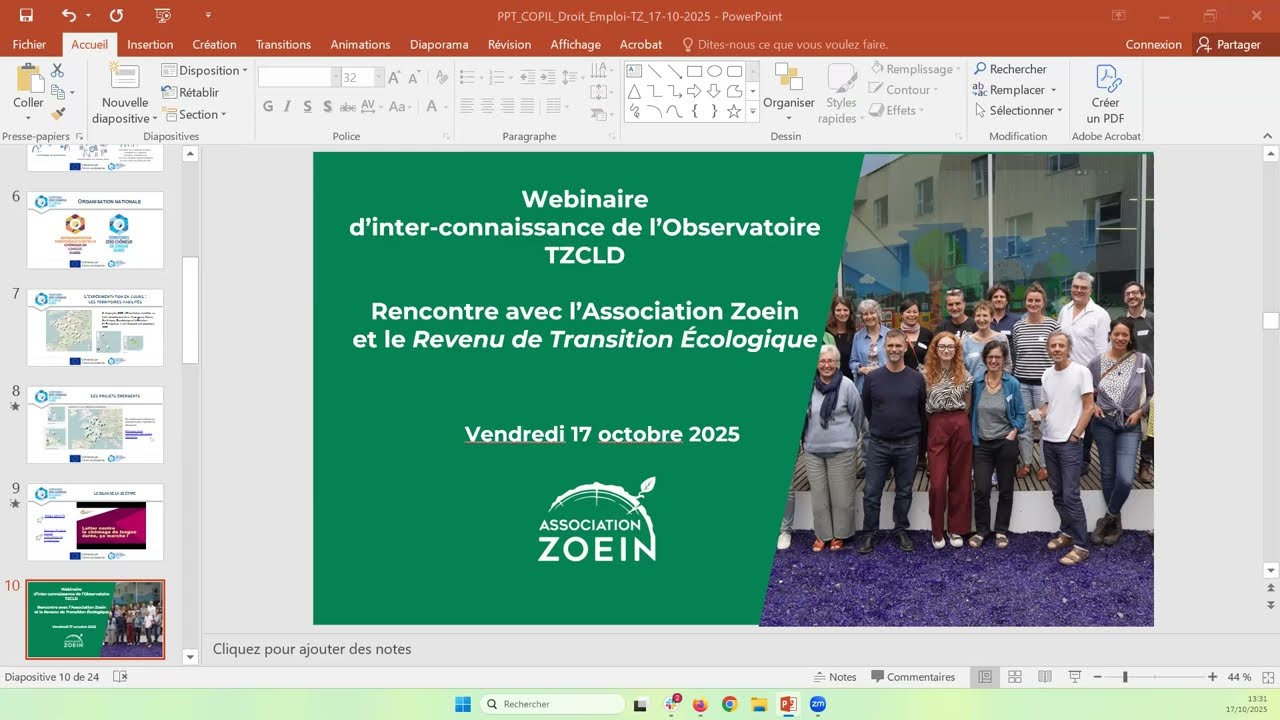
Task: Click the Copy icon in Presse-papiers
Action: tap(57, 92)
